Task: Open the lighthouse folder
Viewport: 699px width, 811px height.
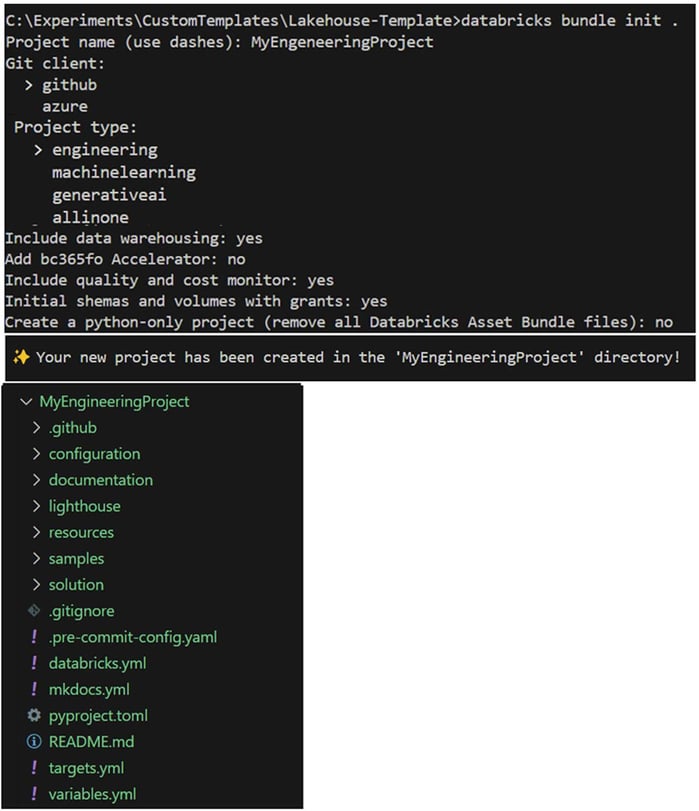Action: pos(84,506)
